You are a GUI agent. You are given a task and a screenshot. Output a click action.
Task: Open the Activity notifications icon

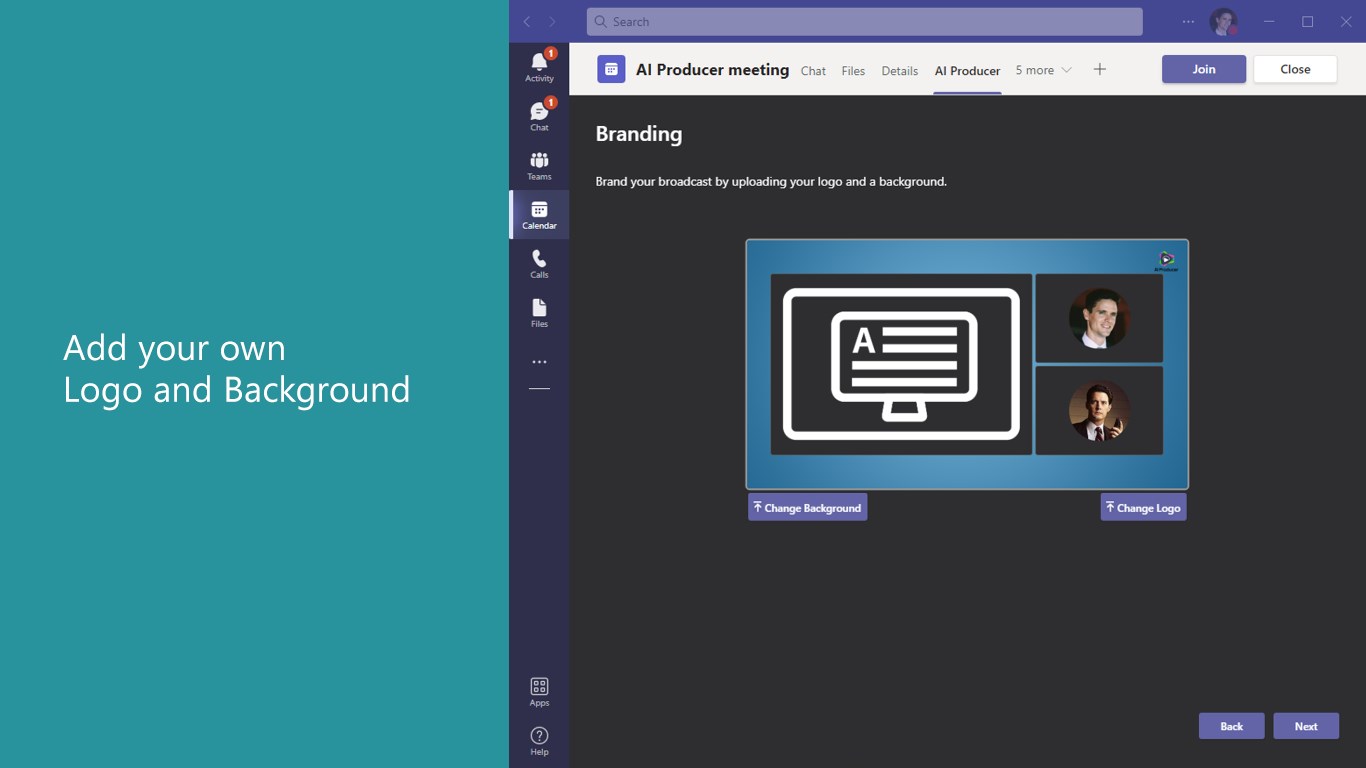[539, 66]
